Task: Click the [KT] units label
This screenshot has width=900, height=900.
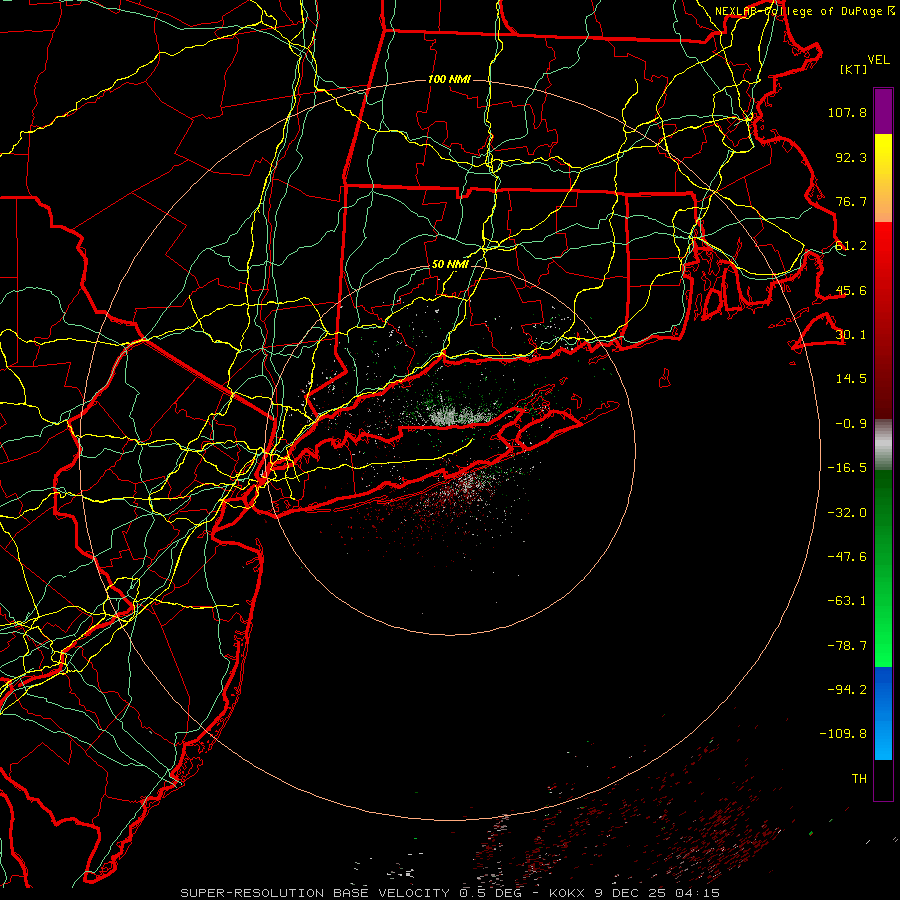Action: click(x=854, y=69)
